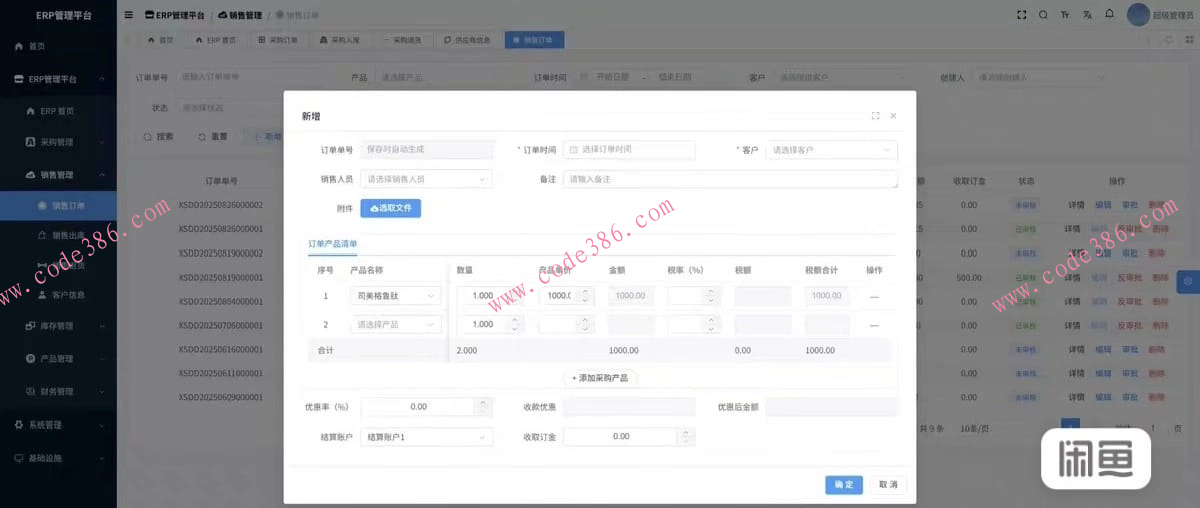Expand 库存管理 in the sidebar
Screen dimensions: 1200x508
58,326
